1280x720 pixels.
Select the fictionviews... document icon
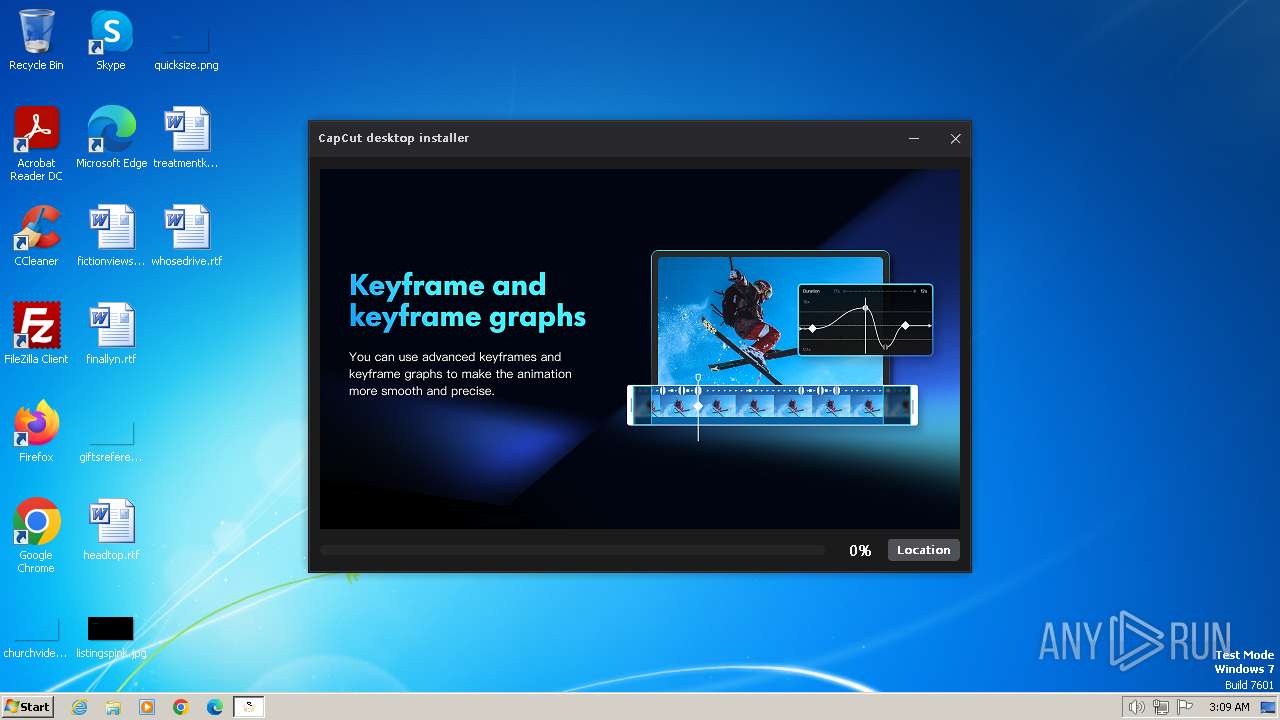click(x=111, y=236)
